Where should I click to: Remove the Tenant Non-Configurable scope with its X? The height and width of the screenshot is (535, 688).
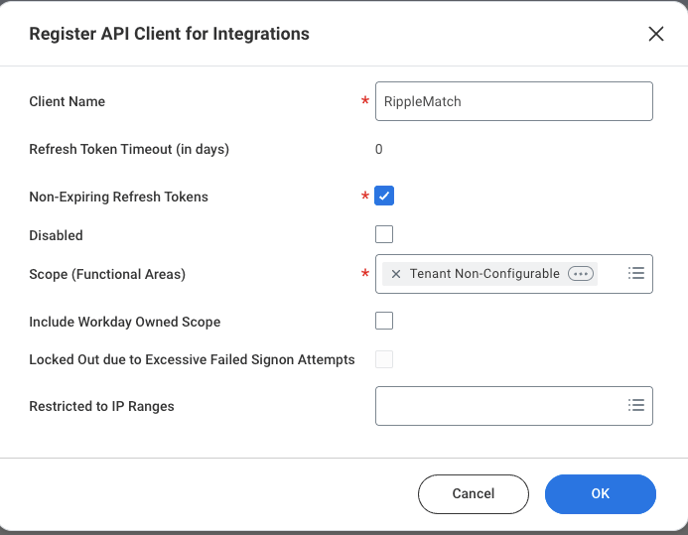pos(396,274)
